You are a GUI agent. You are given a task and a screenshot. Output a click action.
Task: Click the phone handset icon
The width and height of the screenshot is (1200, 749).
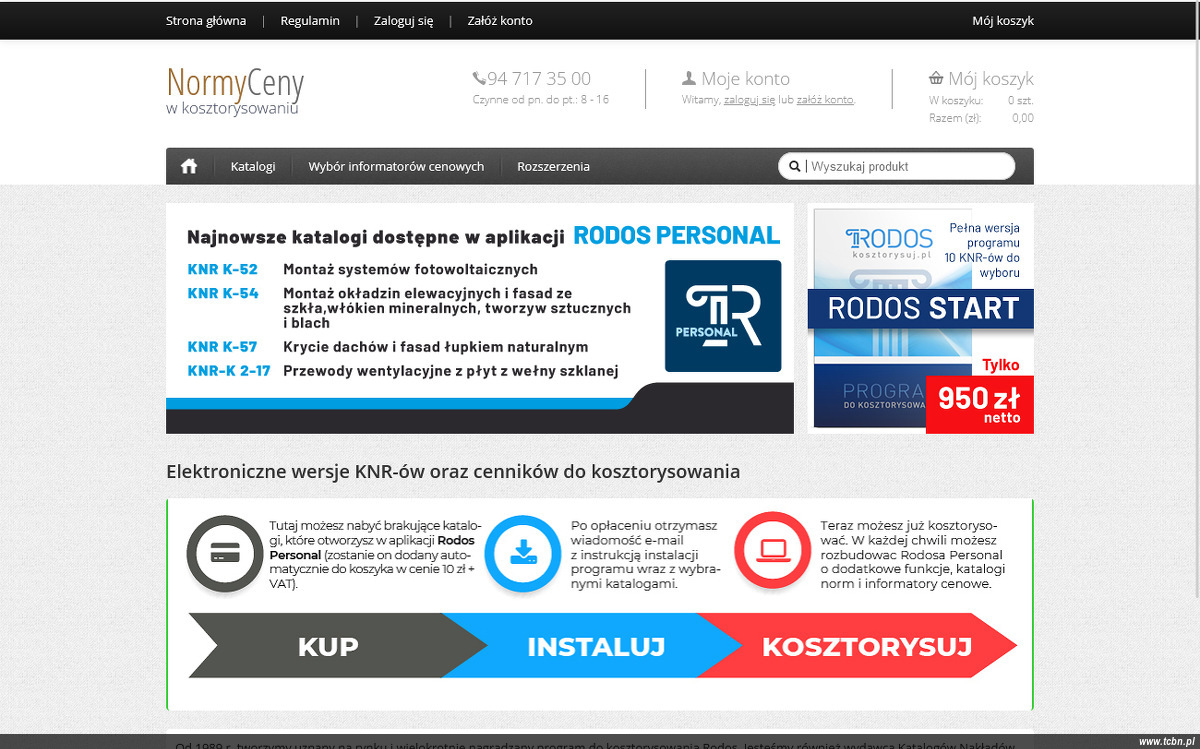(479, 78)
